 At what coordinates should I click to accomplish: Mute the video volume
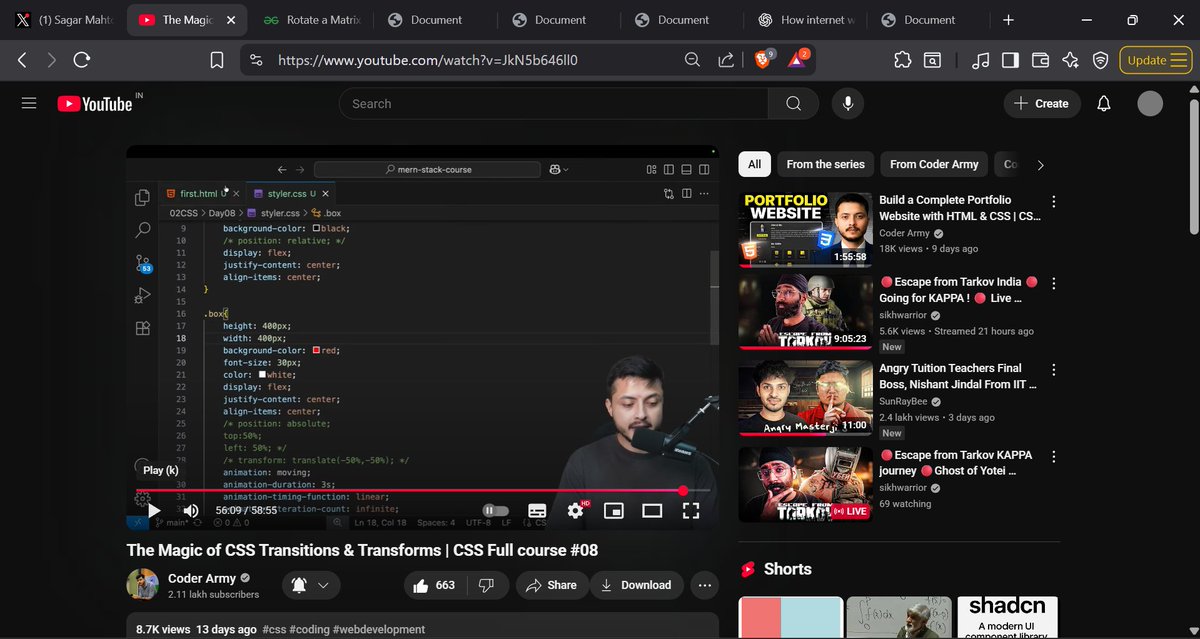click(x=190, y=510)
